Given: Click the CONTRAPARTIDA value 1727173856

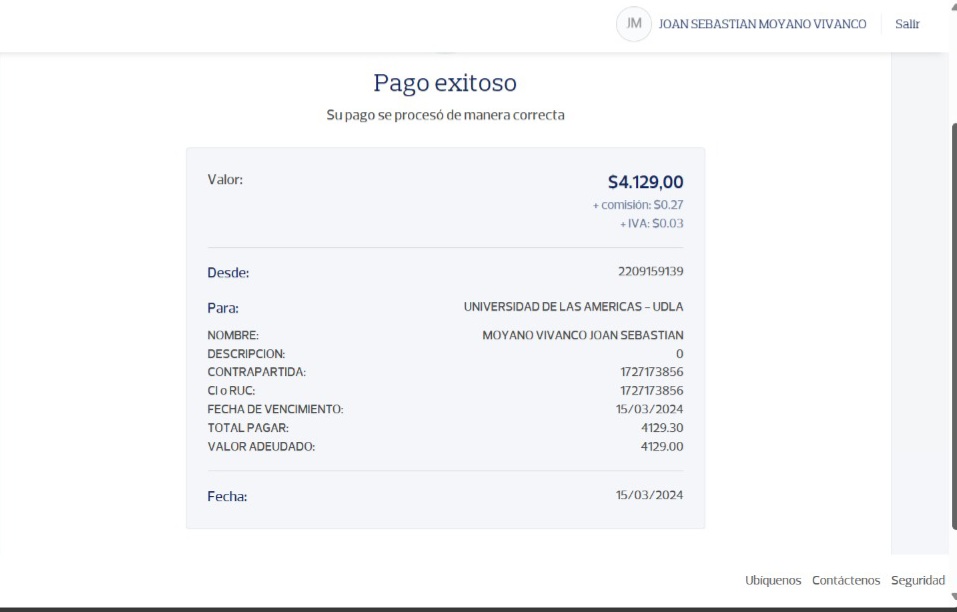Looking at the screenshot, I should point(651,372).
